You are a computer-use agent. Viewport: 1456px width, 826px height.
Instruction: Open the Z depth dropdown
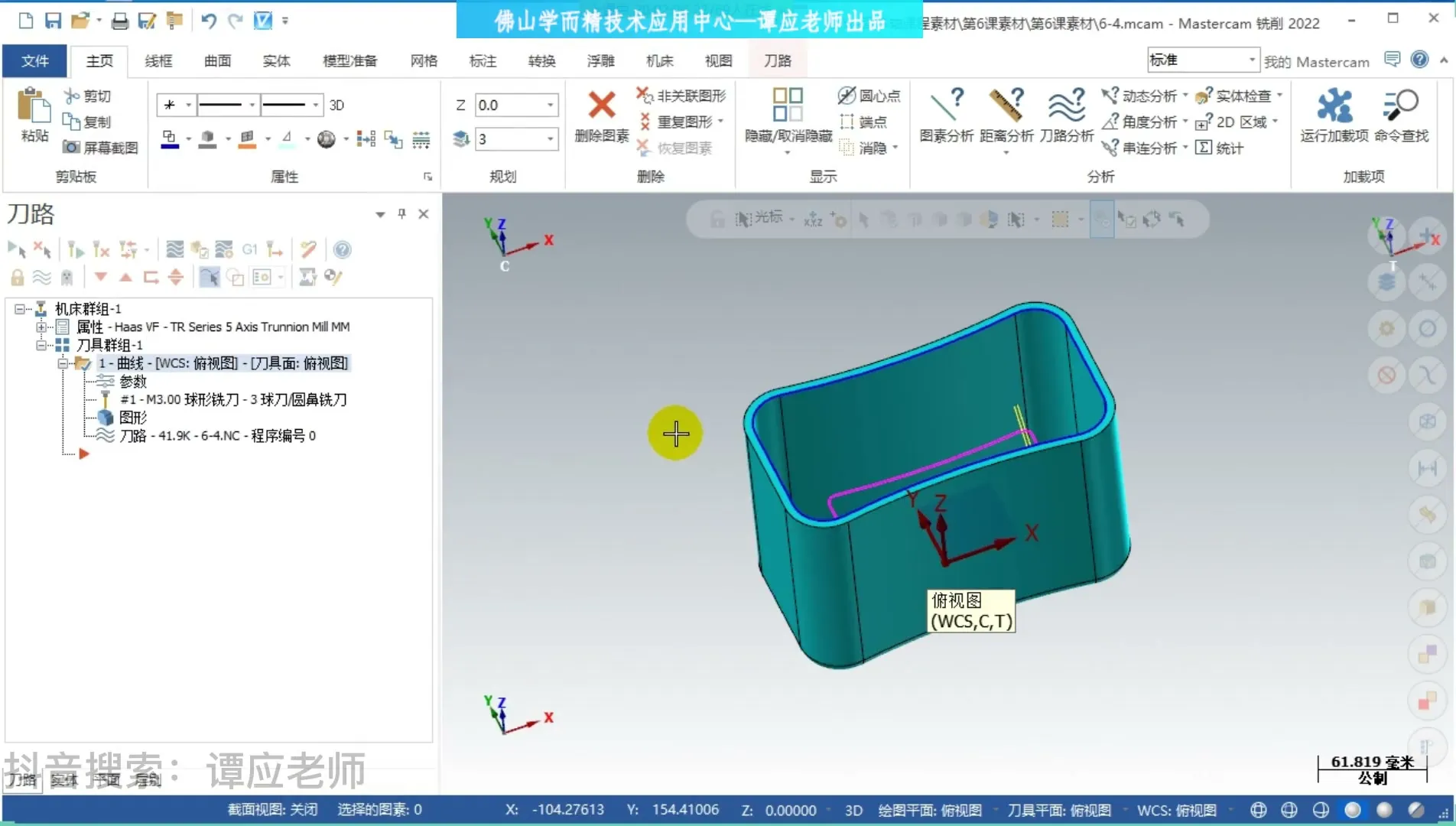(x=550, y=105)
